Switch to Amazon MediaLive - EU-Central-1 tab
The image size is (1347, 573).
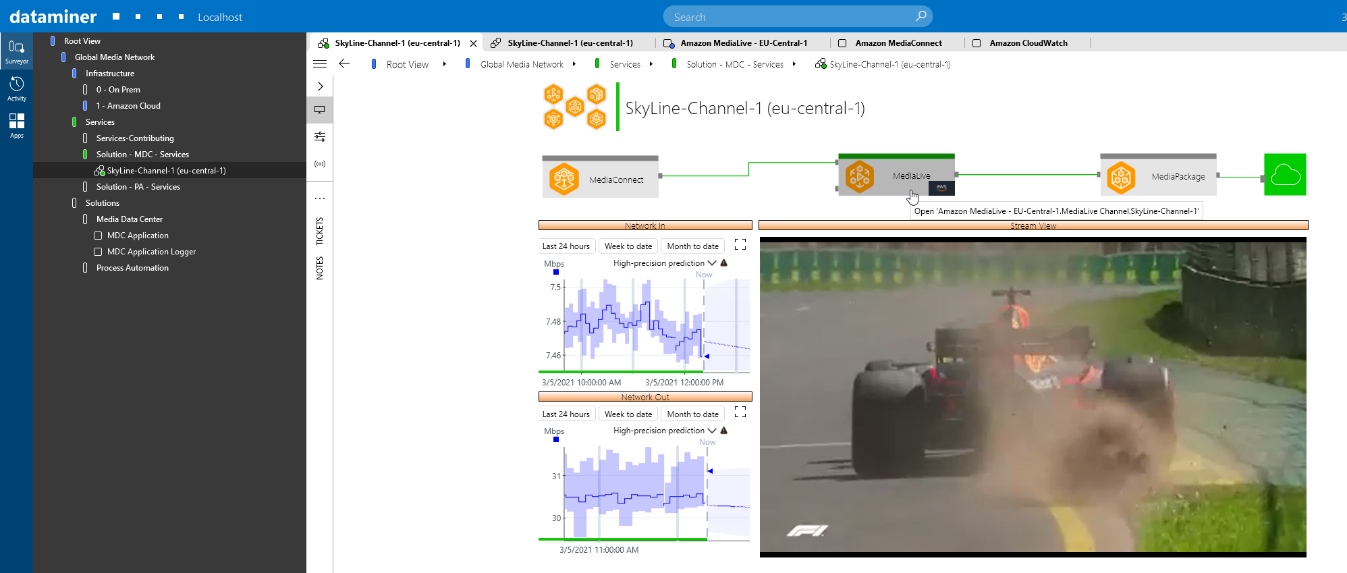tap(743, 43)
